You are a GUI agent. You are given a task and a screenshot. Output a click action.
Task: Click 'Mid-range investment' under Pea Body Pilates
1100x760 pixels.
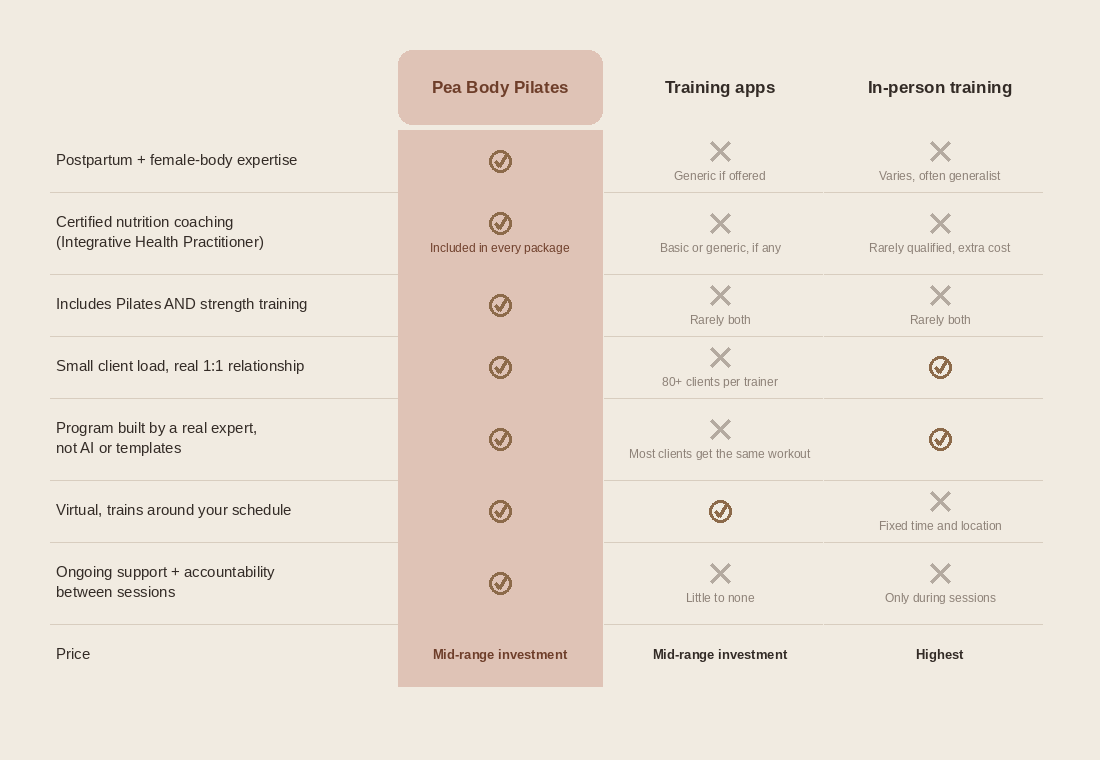click(x=500, y=655)
